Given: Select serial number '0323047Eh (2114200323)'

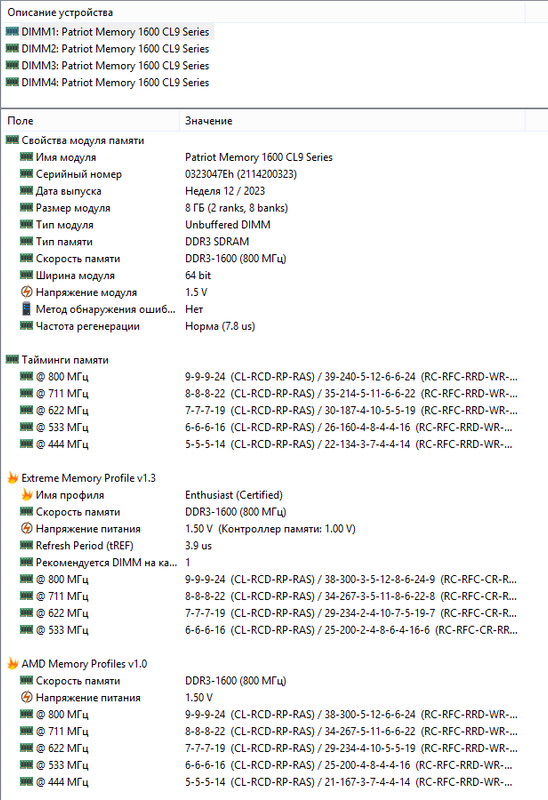Looking at the screenshot, I should [x=241, y=174].
